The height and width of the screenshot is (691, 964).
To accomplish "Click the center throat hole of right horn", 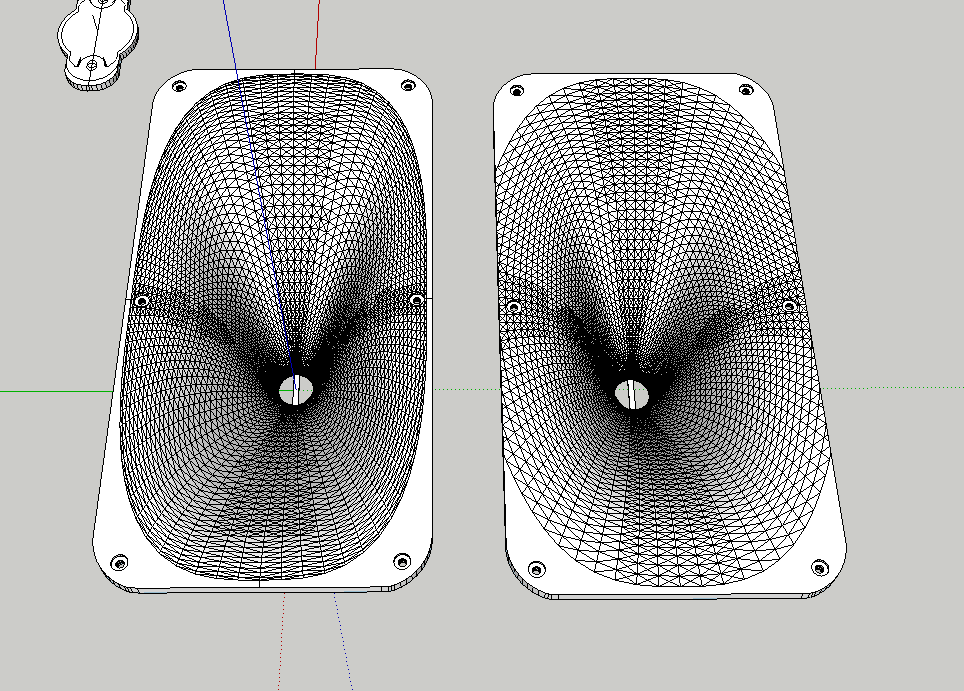I will (632, 395).
